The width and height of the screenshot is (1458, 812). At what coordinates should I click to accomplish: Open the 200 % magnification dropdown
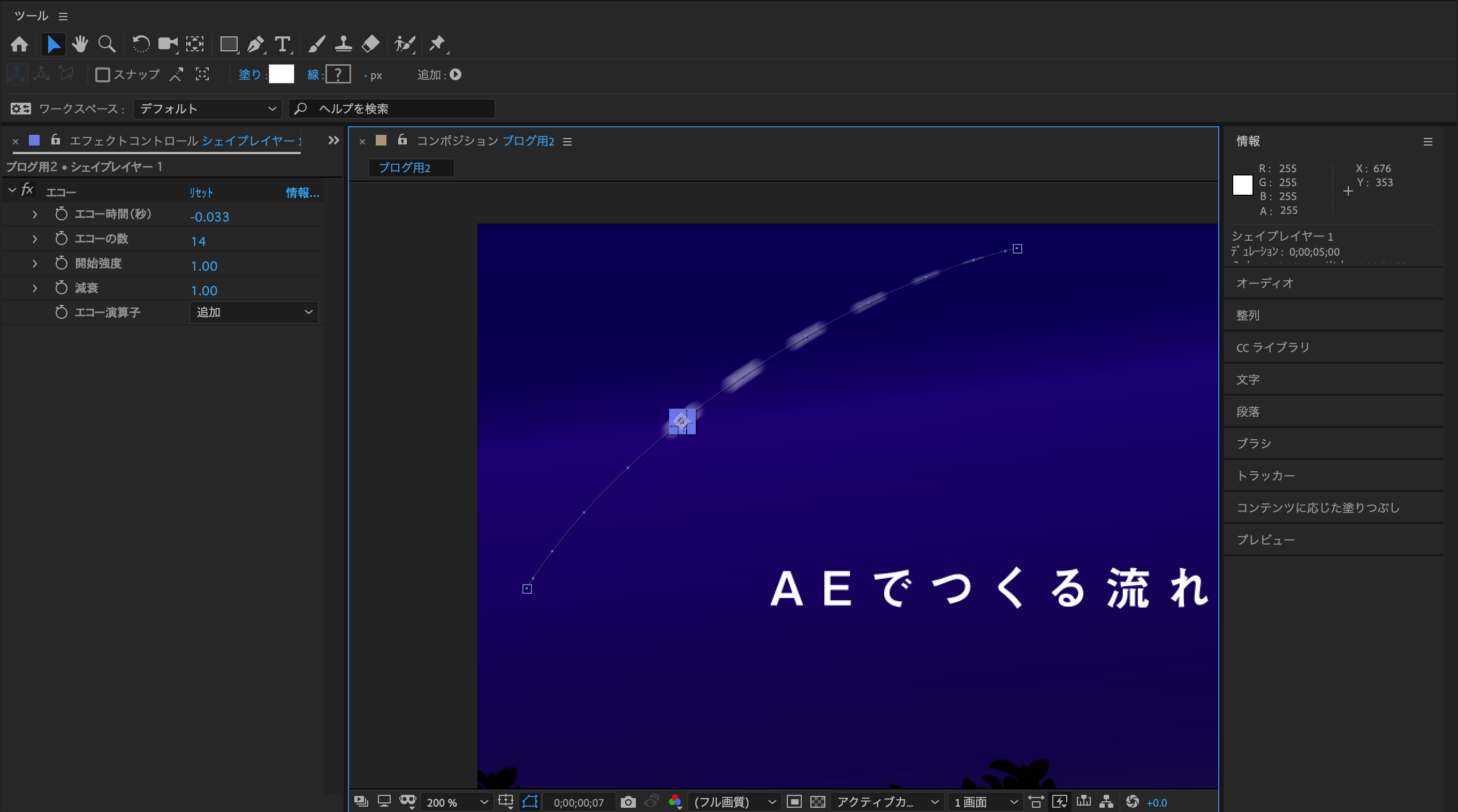tap(456, 802)
